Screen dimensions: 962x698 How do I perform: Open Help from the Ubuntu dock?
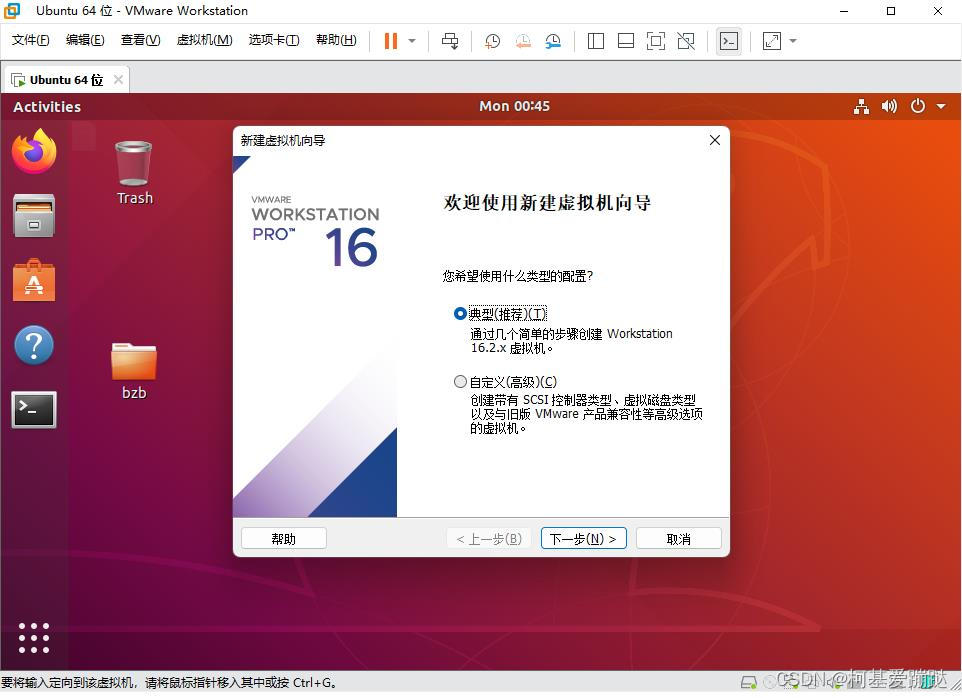click(34, 345)
